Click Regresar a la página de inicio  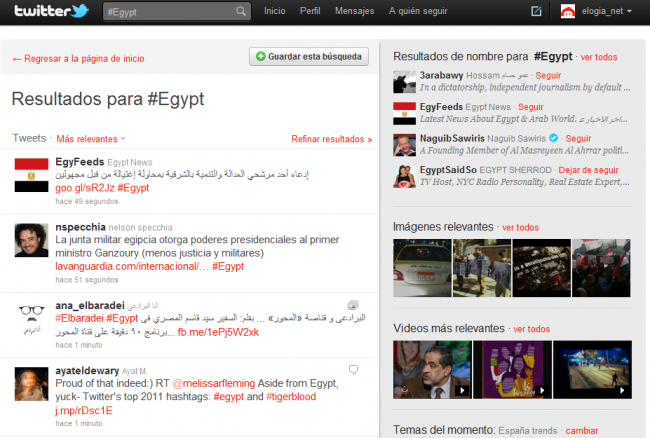click(78, 58)
